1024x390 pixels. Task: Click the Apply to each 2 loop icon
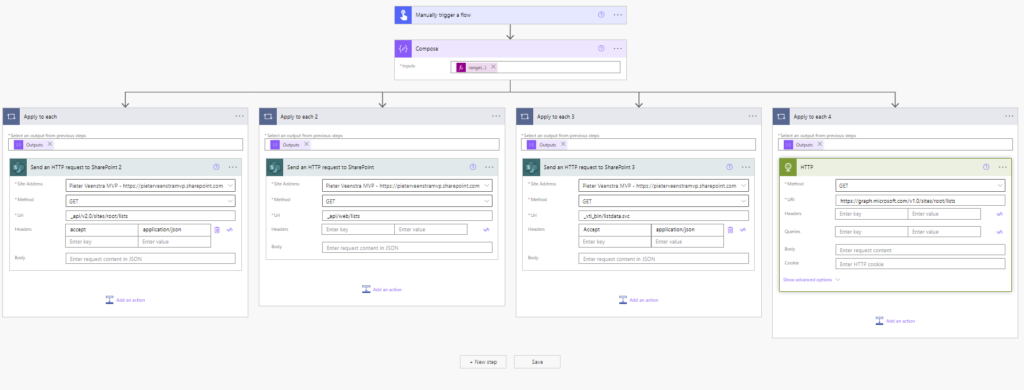coord(268,116)
